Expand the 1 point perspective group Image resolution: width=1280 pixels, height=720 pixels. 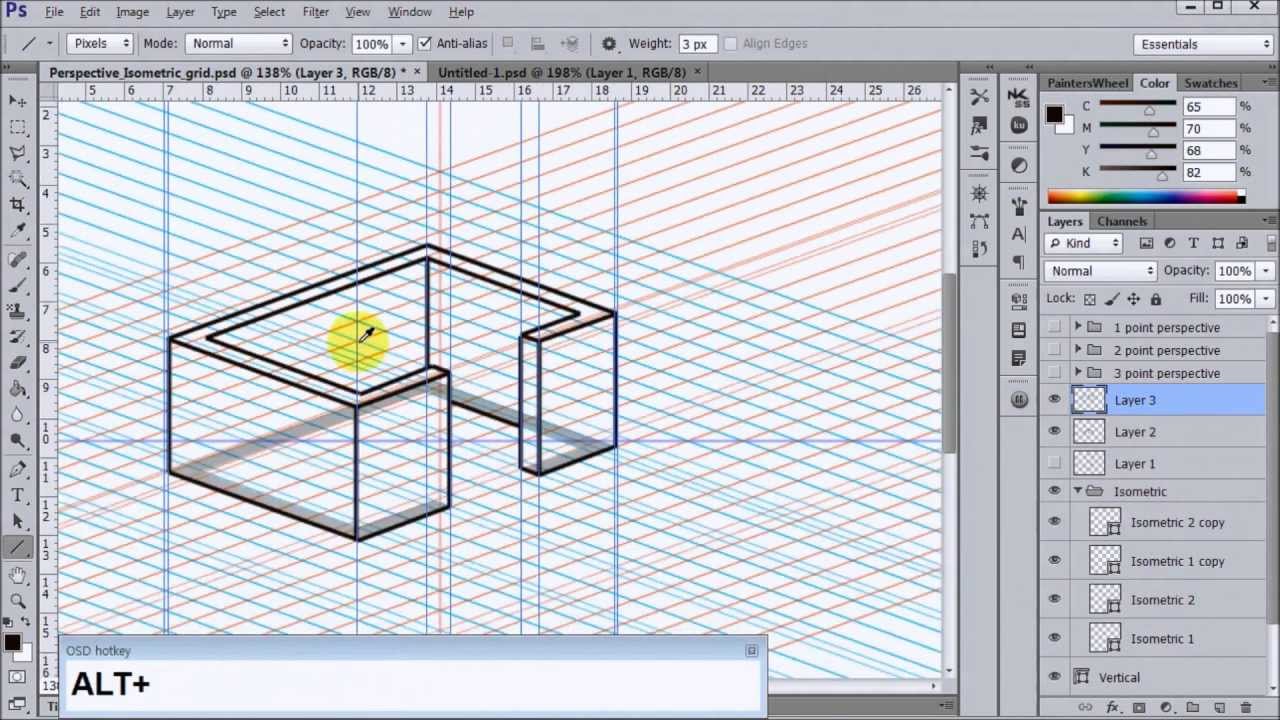pos(1078,327)
